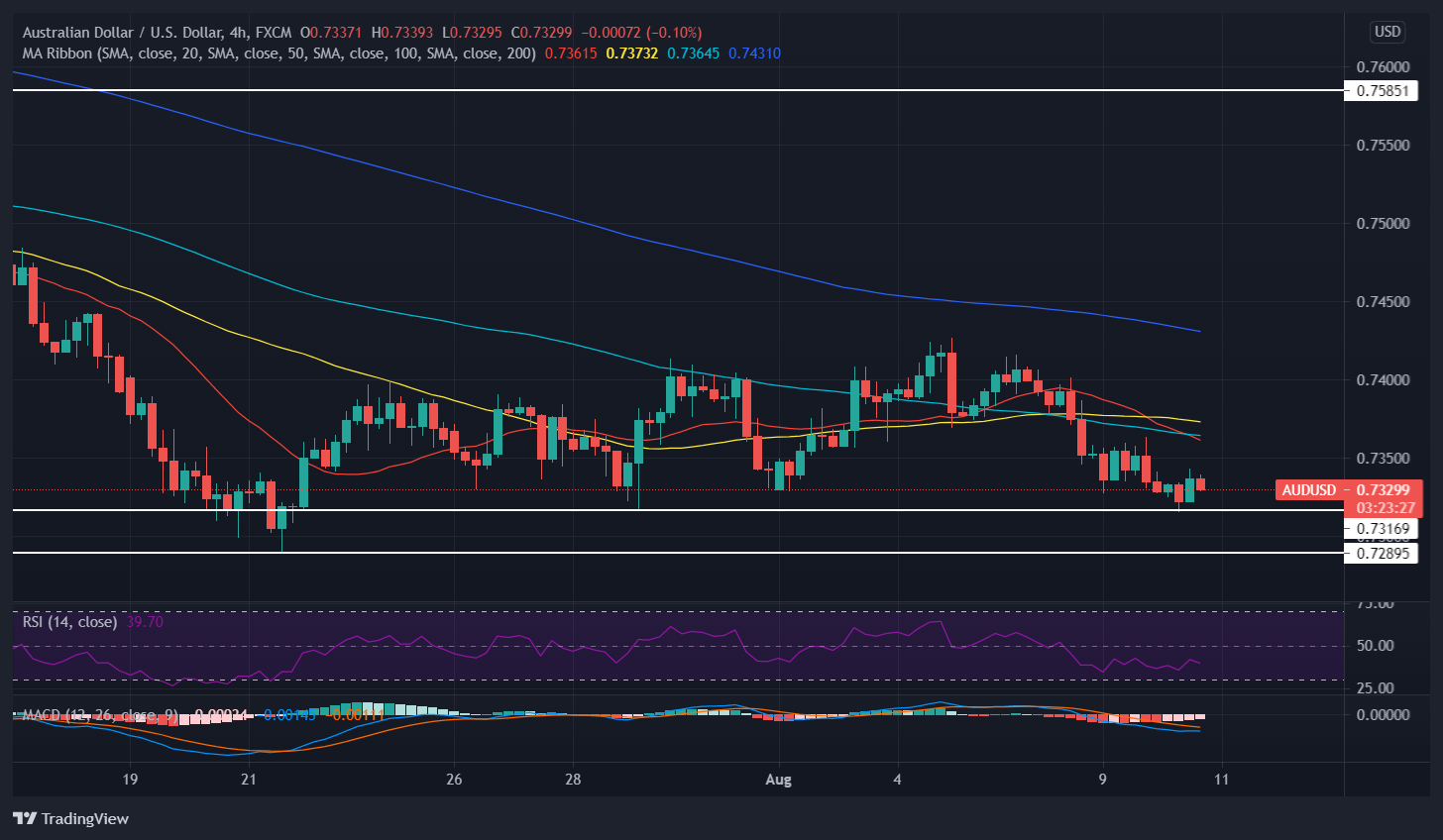Click the 11 date label on time axis

(1221, 780)
